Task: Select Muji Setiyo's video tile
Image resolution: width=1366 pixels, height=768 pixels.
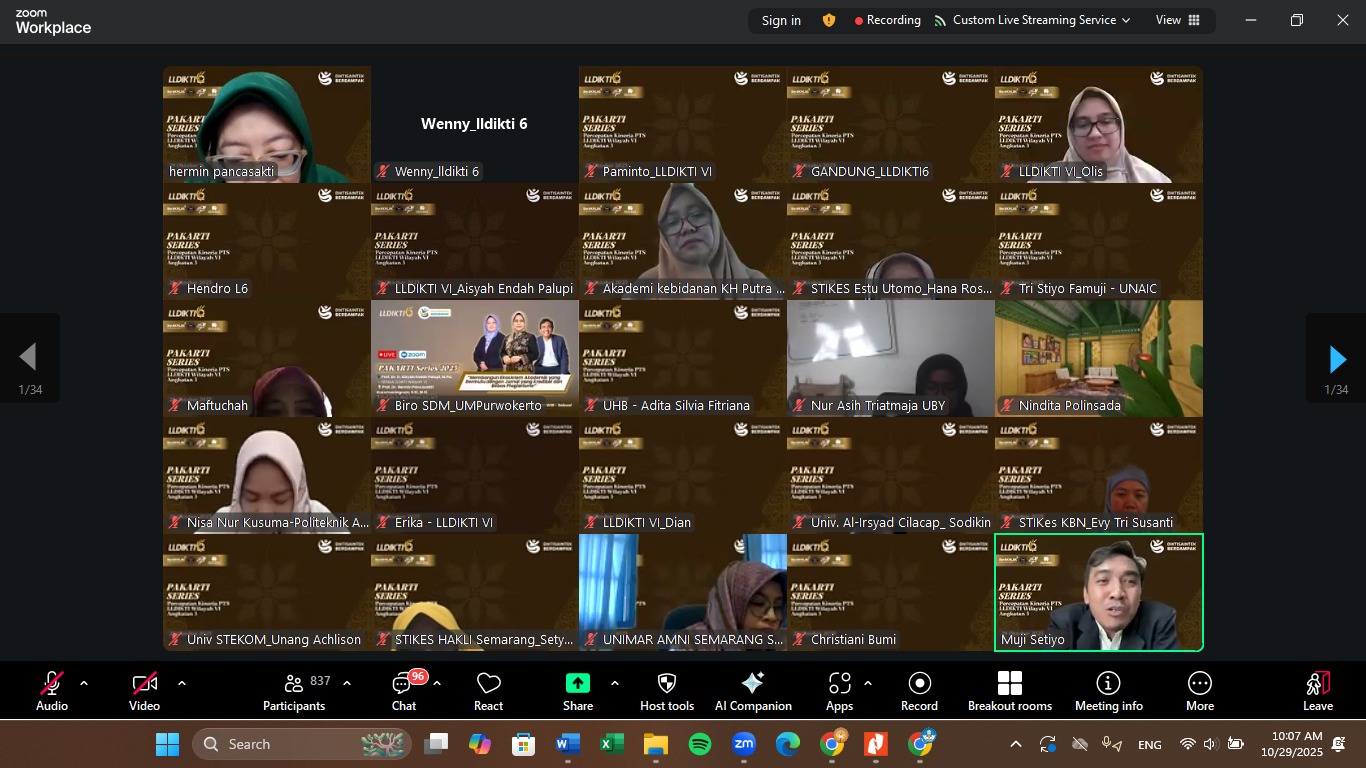Action: [1098, 592]
